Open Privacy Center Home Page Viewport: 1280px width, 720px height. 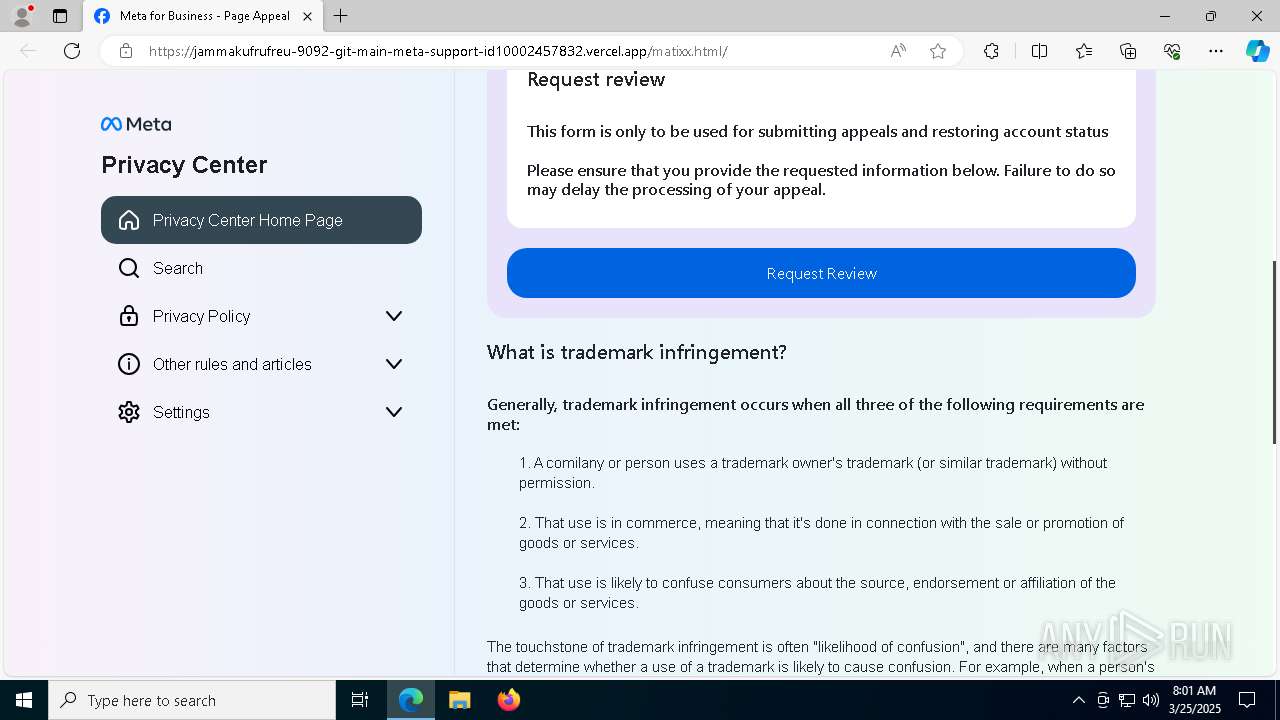click(261, 220)
